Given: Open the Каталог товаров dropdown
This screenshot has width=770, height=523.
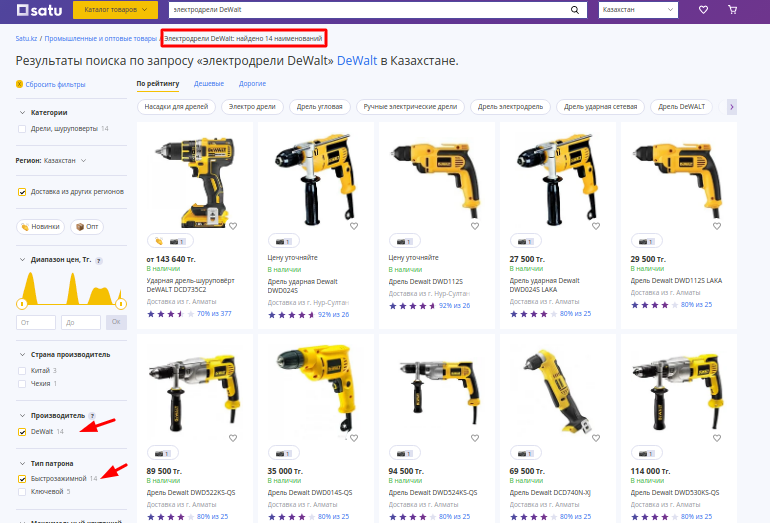Looking at the screenshot, I should click(x=115, y=10).
